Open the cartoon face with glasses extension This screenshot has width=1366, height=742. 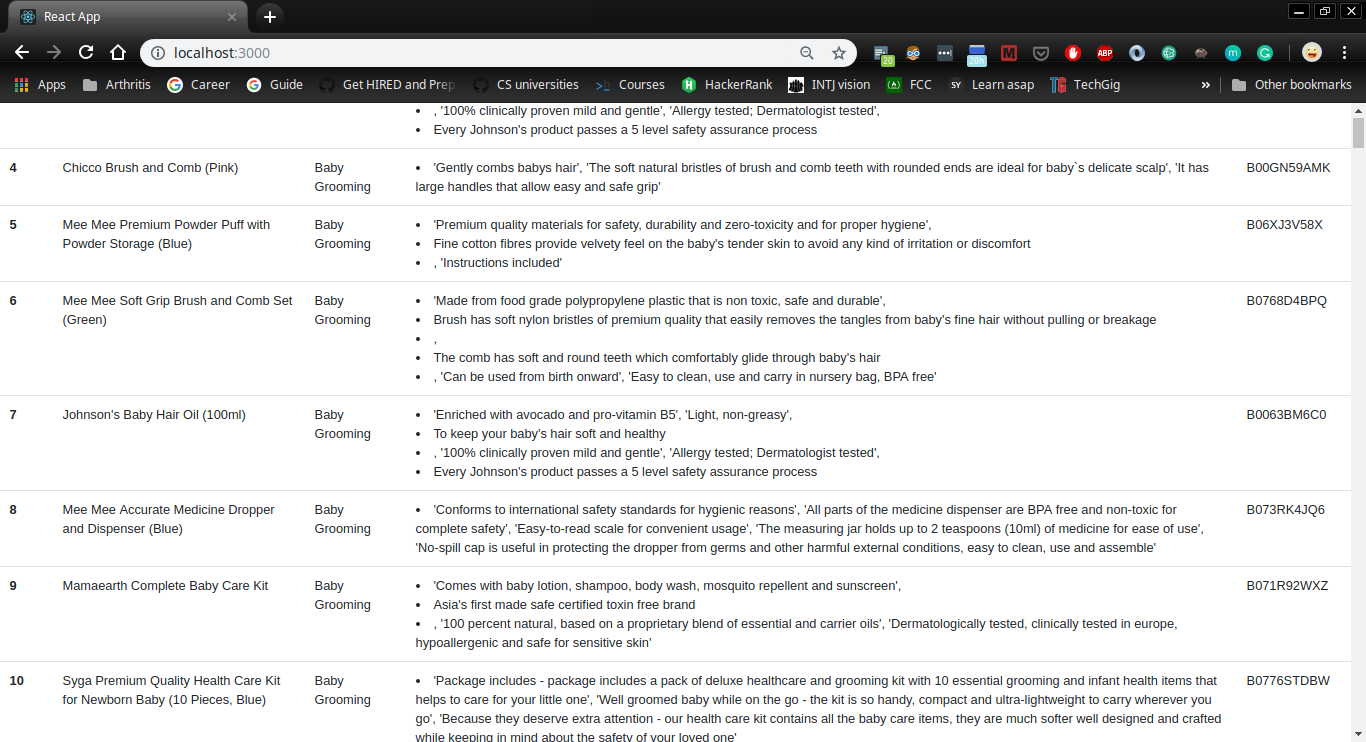coord(913,53)
